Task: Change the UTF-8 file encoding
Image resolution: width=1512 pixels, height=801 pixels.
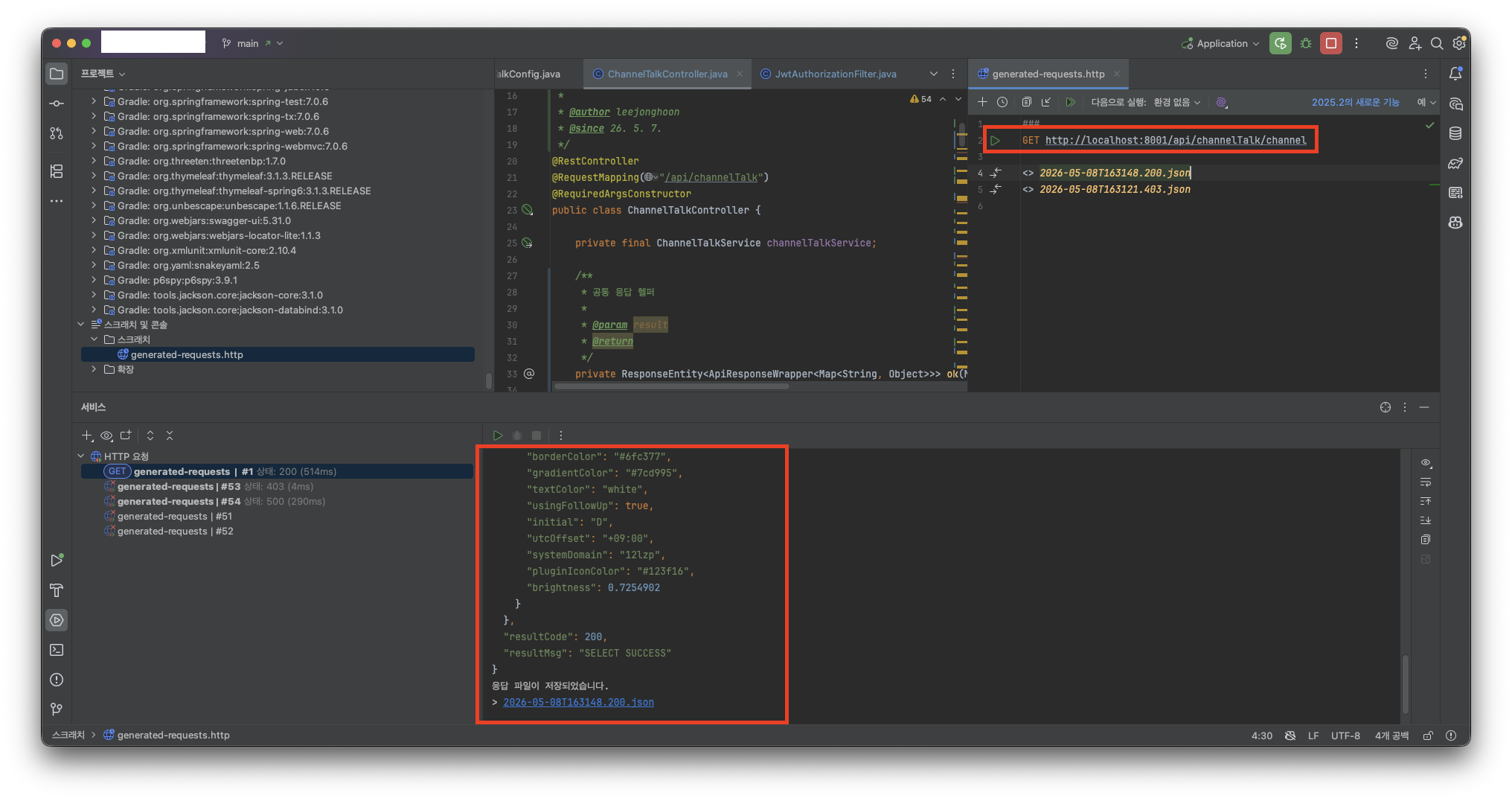Action: [x=1345, y=735]
